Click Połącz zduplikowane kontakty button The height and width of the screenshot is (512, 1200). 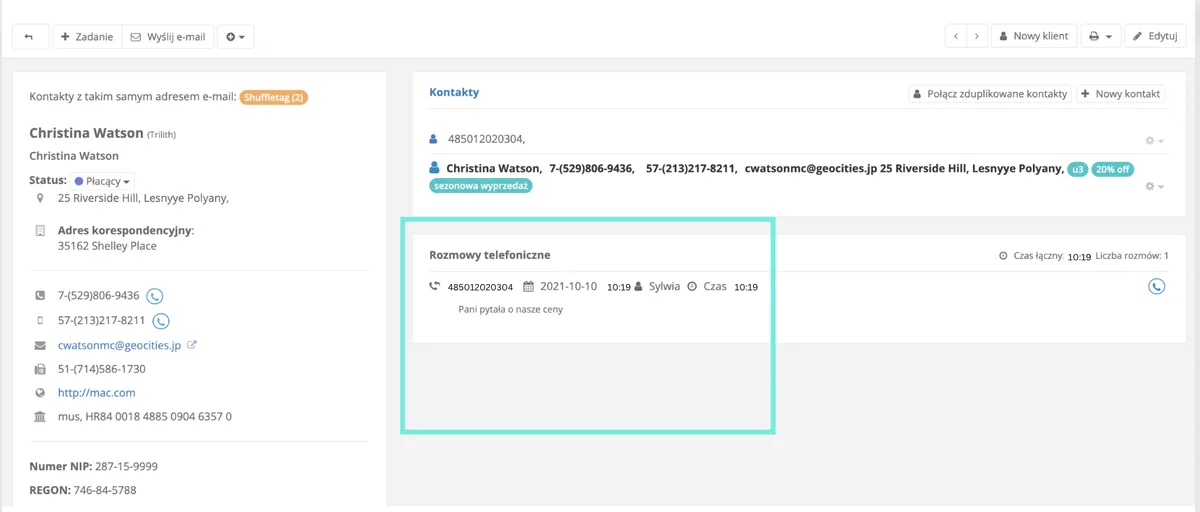(x=989, y=94)
